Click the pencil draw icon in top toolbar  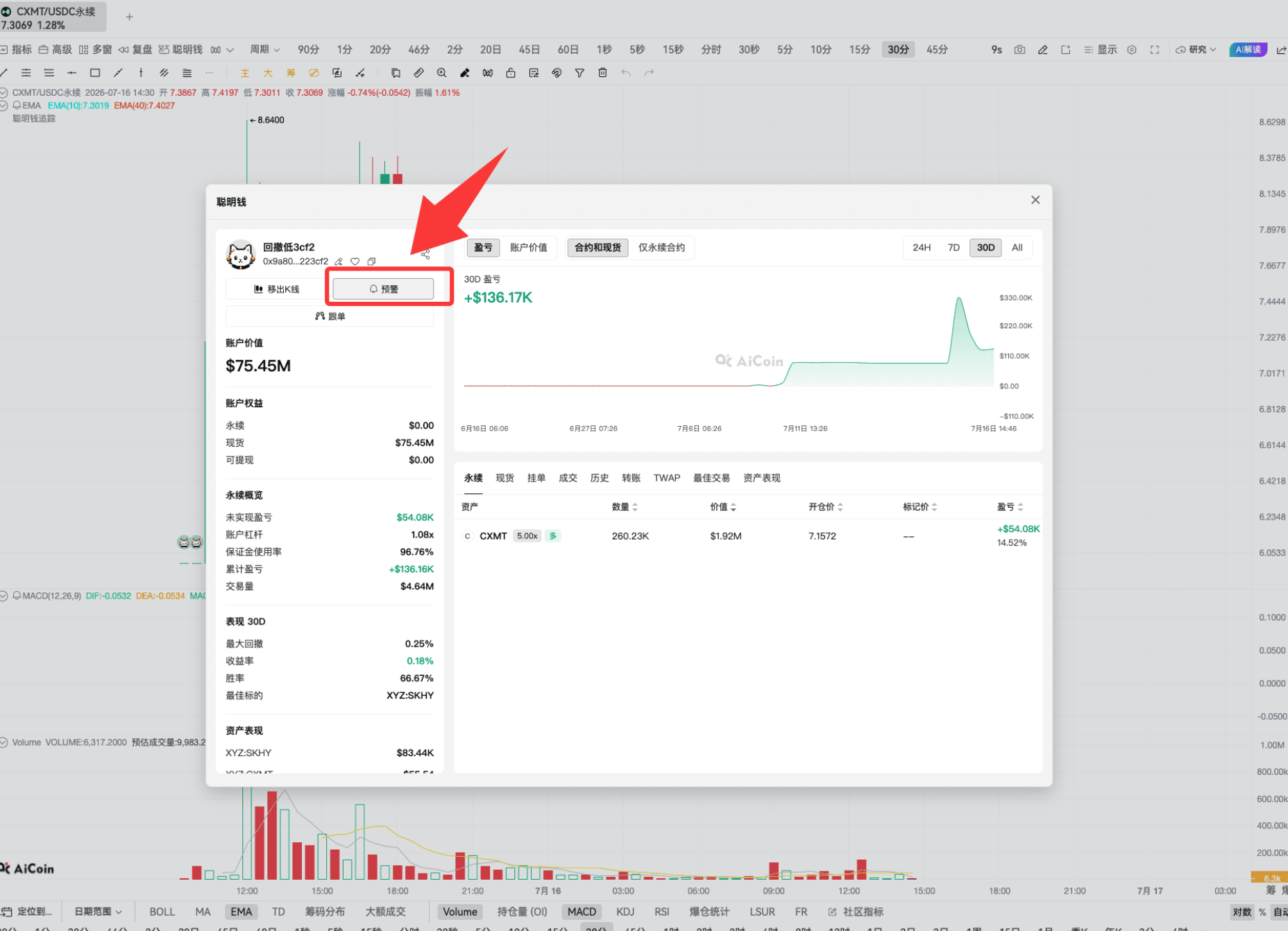(x=1042, y=49)
